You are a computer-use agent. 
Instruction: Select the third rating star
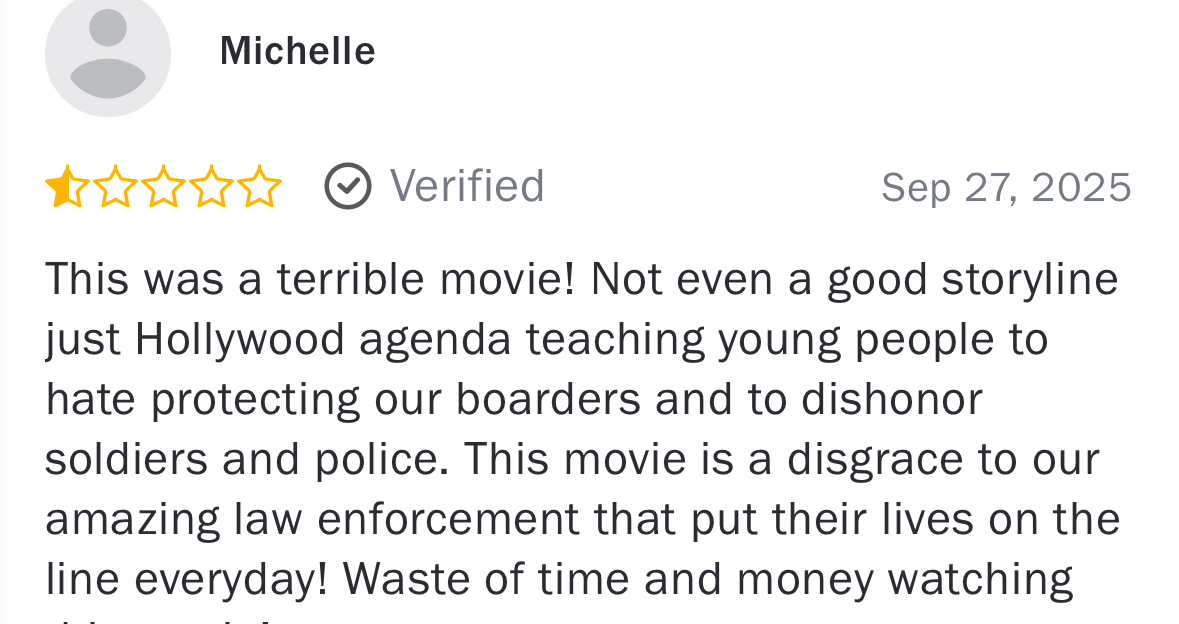(162, 187)
